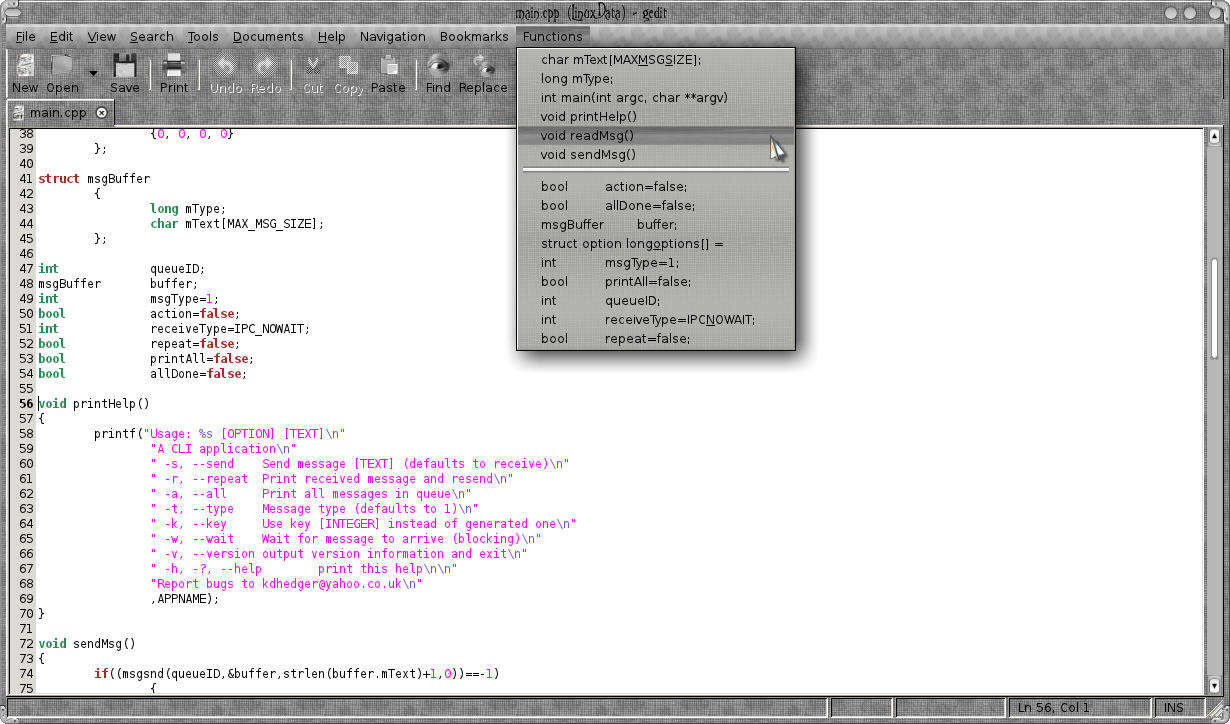Image resolution: width=1230 pixels, height=724 pixels.
Task: Expand the Open recent files arrow
Action: 93,73
